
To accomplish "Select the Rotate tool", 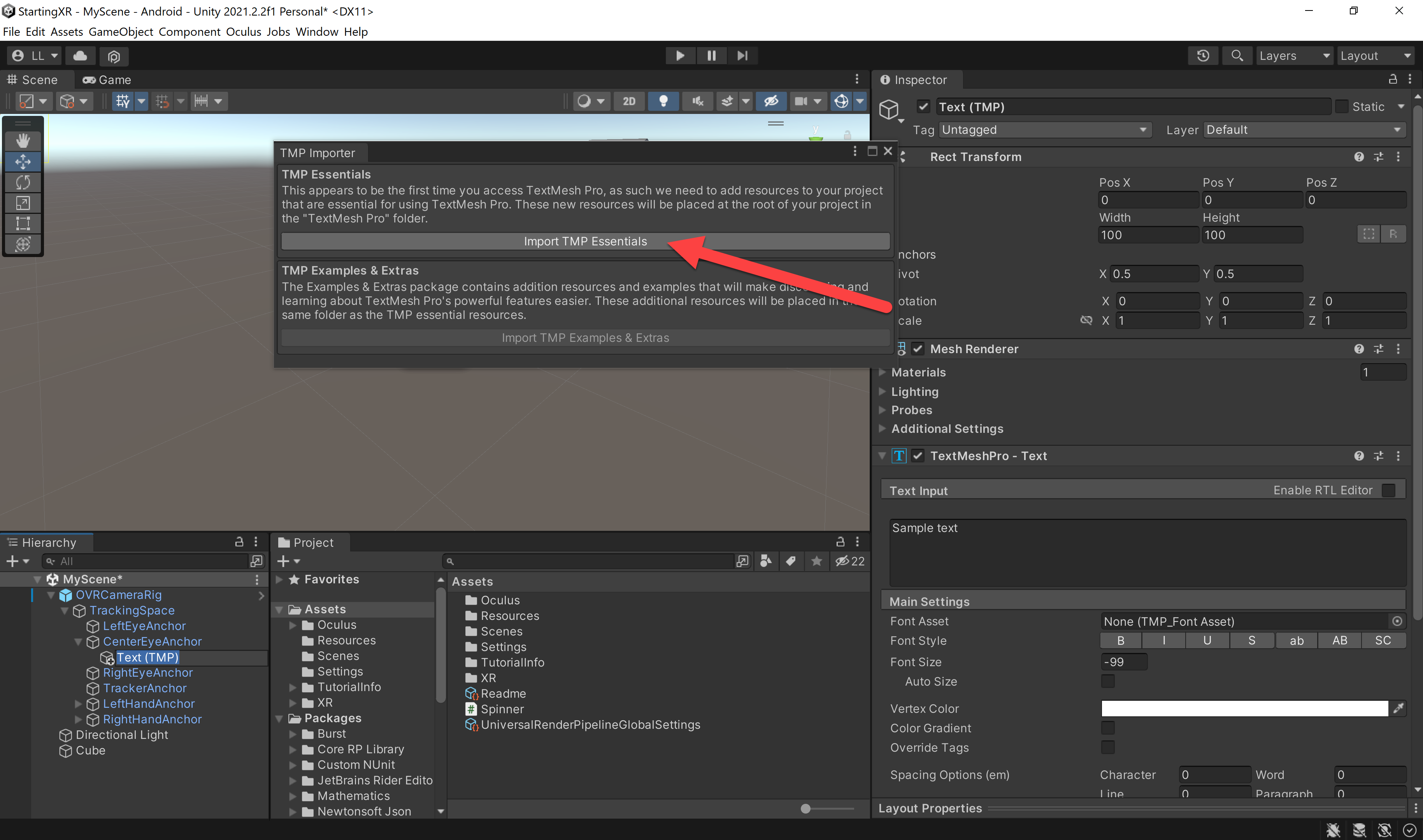I will (23, 182).
